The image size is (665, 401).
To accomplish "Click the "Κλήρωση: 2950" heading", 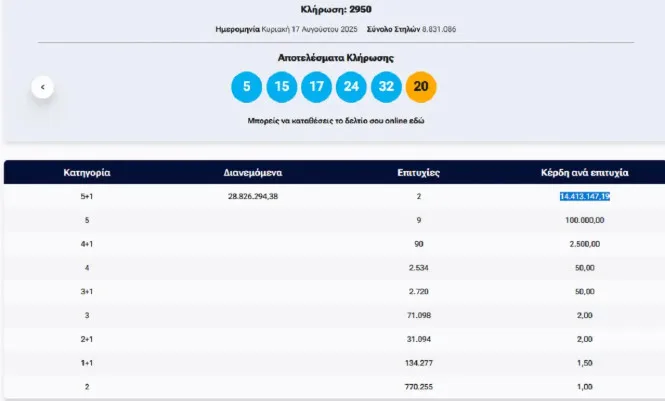I will [x=336, y=9].
